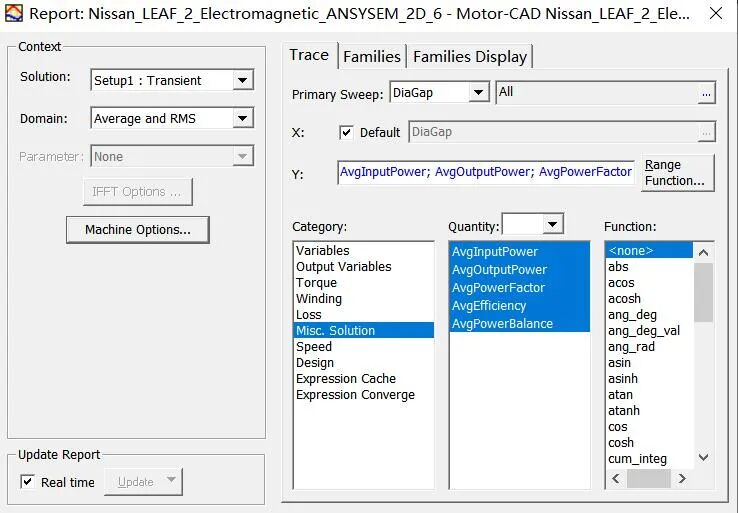This screenshot has width=738, height=513.
Task: Click the Function list scroll down arrow
Action: point(704,457)
